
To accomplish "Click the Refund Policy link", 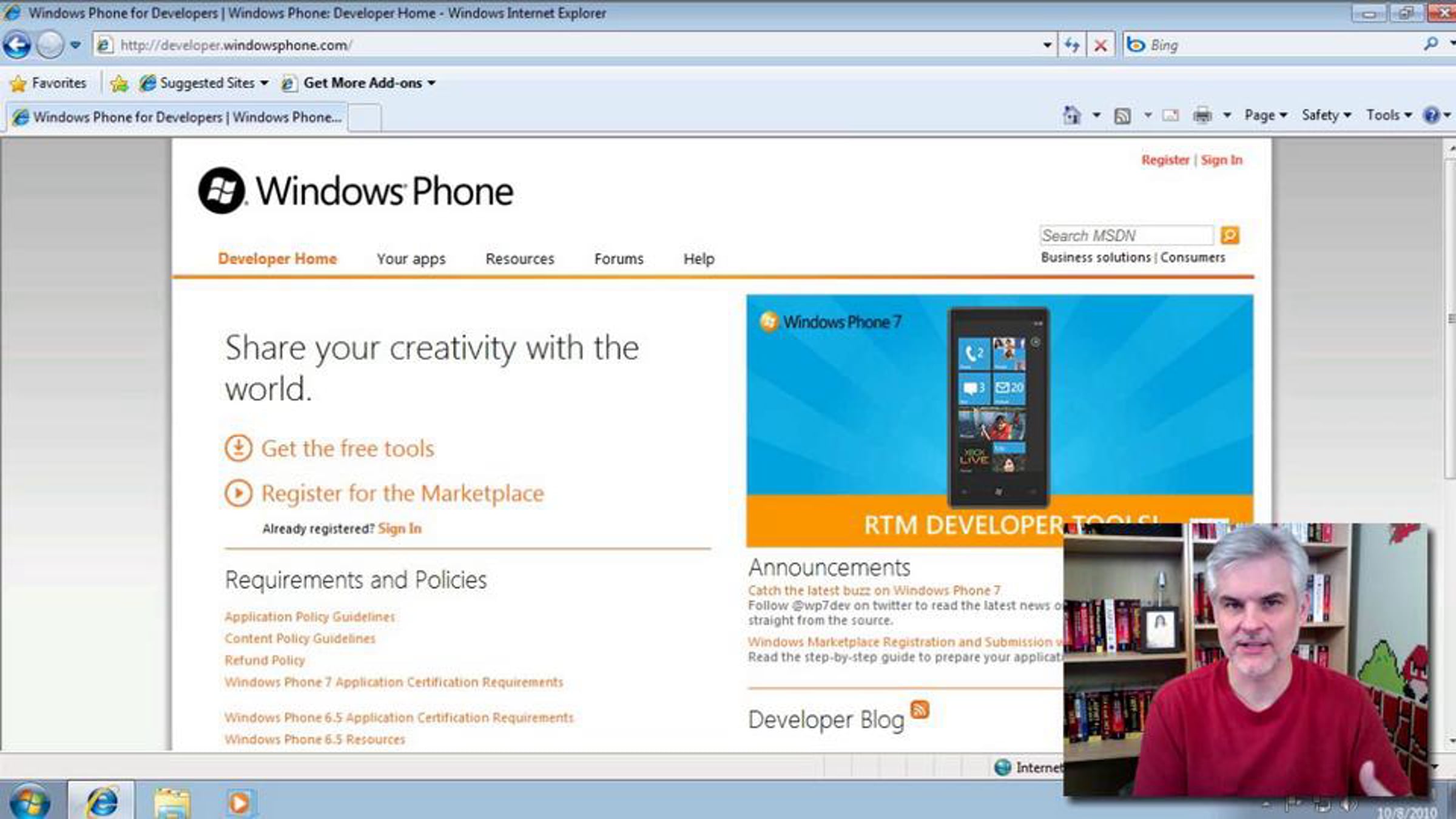I will 265,660.
